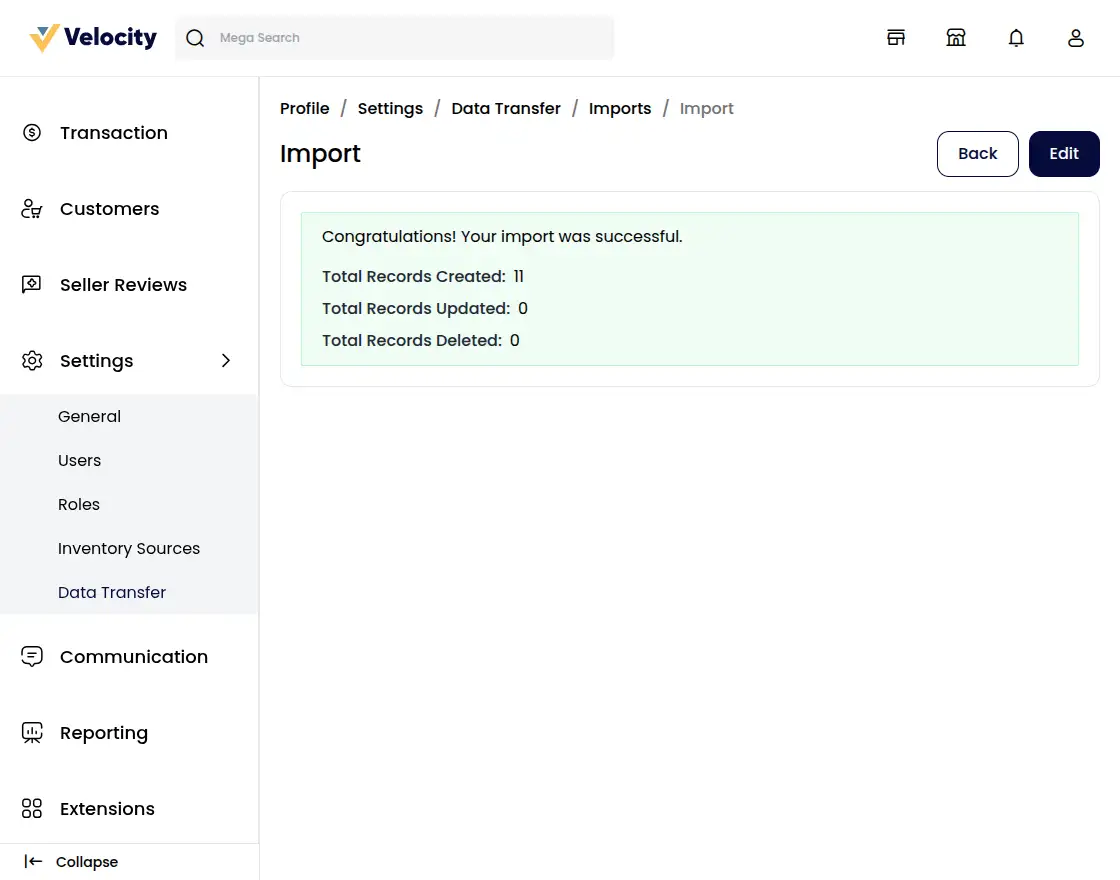Click the Customers cart icon in sidebar
The height and width of the screenshot is (880, 1120).
click(32, 209)
